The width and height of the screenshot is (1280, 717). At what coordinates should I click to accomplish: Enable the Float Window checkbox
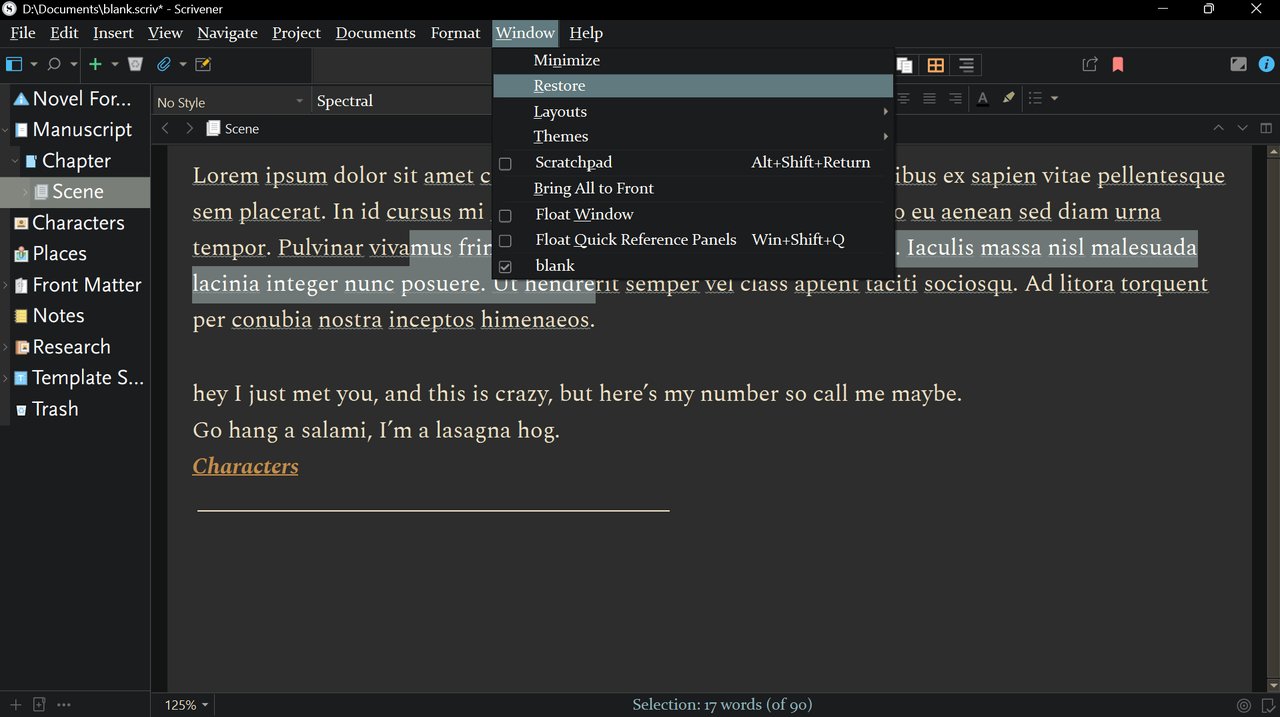(505, 215)
